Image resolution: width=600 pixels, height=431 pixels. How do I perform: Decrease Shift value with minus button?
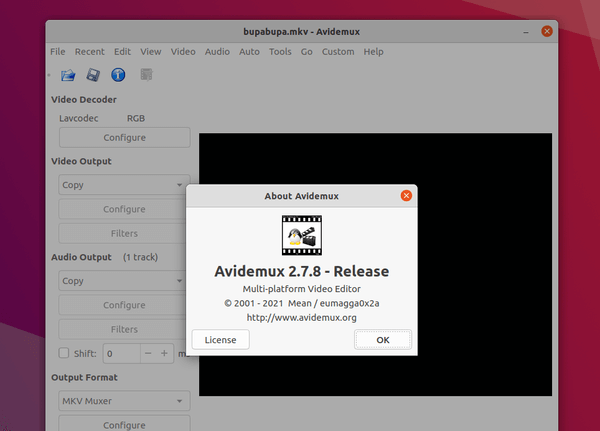click(148, 353)
